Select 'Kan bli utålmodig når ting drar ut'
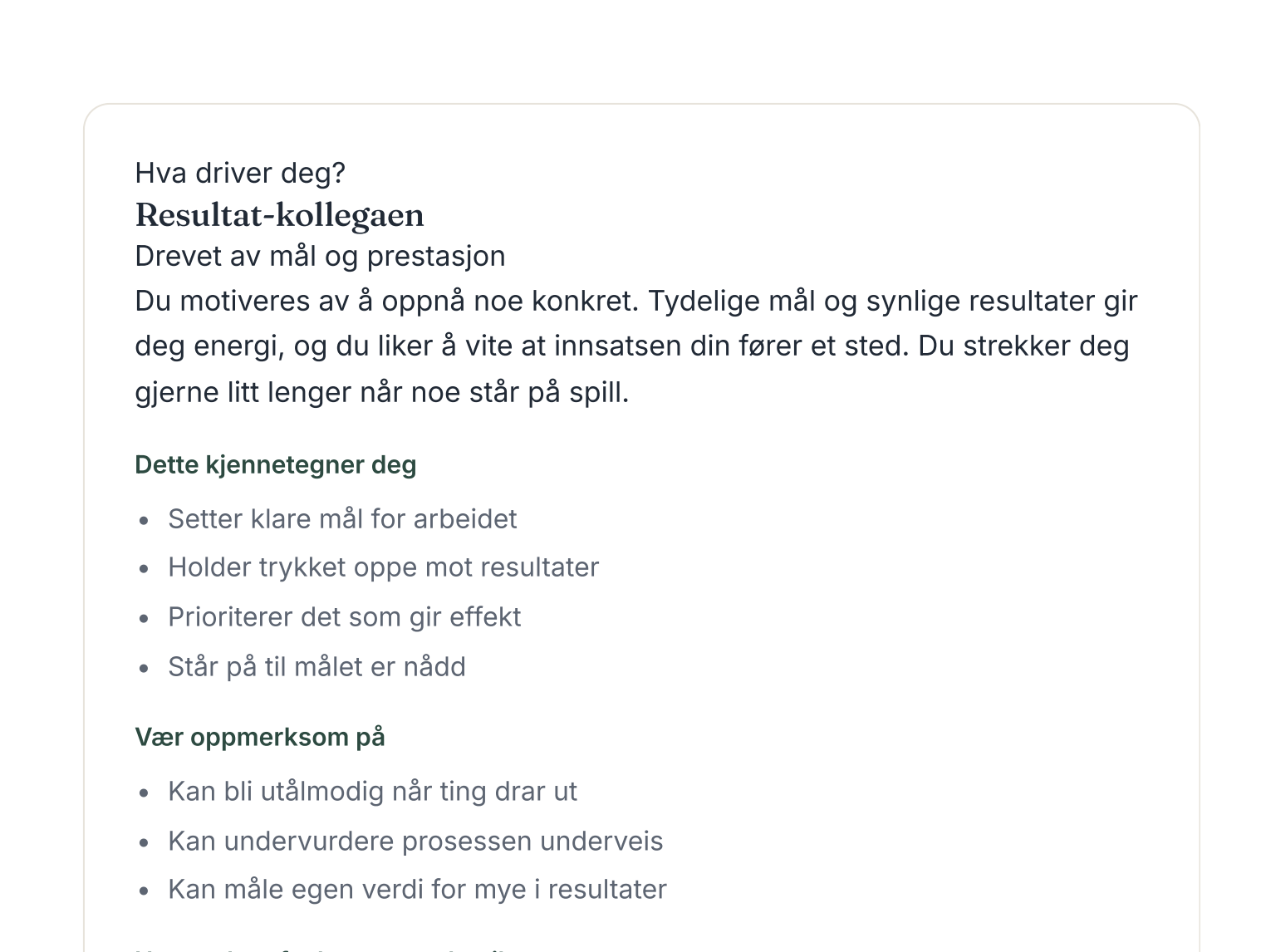 (372, 792)
